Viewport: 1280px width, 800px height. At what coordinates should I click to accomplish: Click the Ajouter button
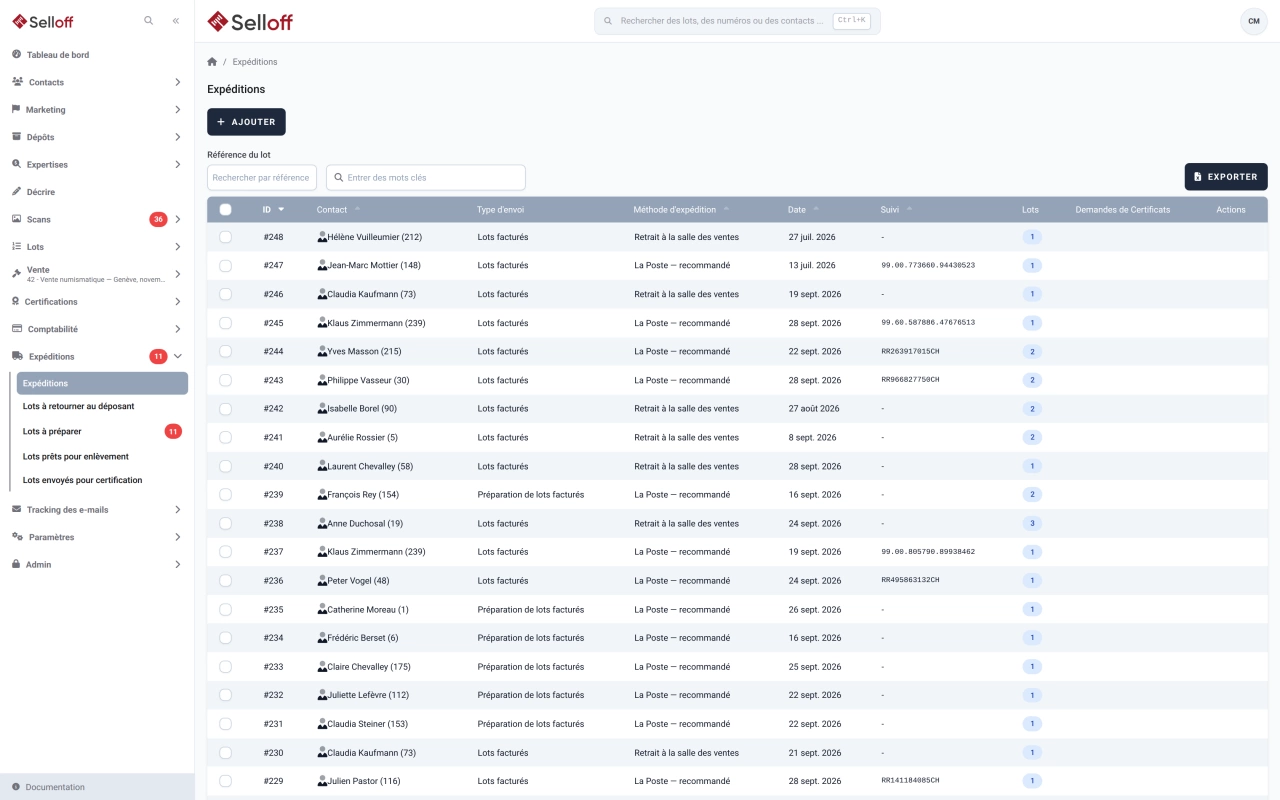point(246,122)
